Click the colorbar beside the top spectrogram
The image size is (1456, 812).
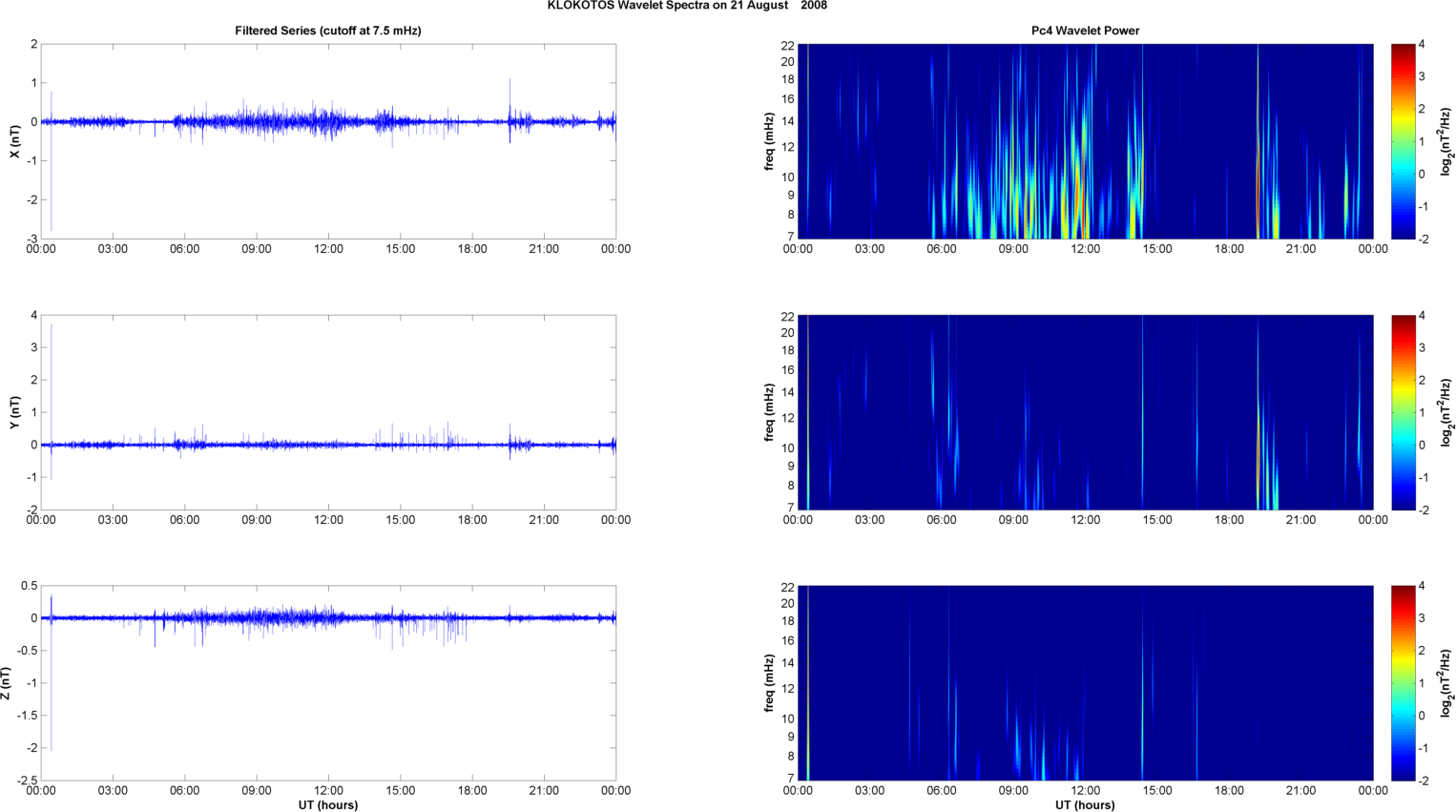[1403, 141]
